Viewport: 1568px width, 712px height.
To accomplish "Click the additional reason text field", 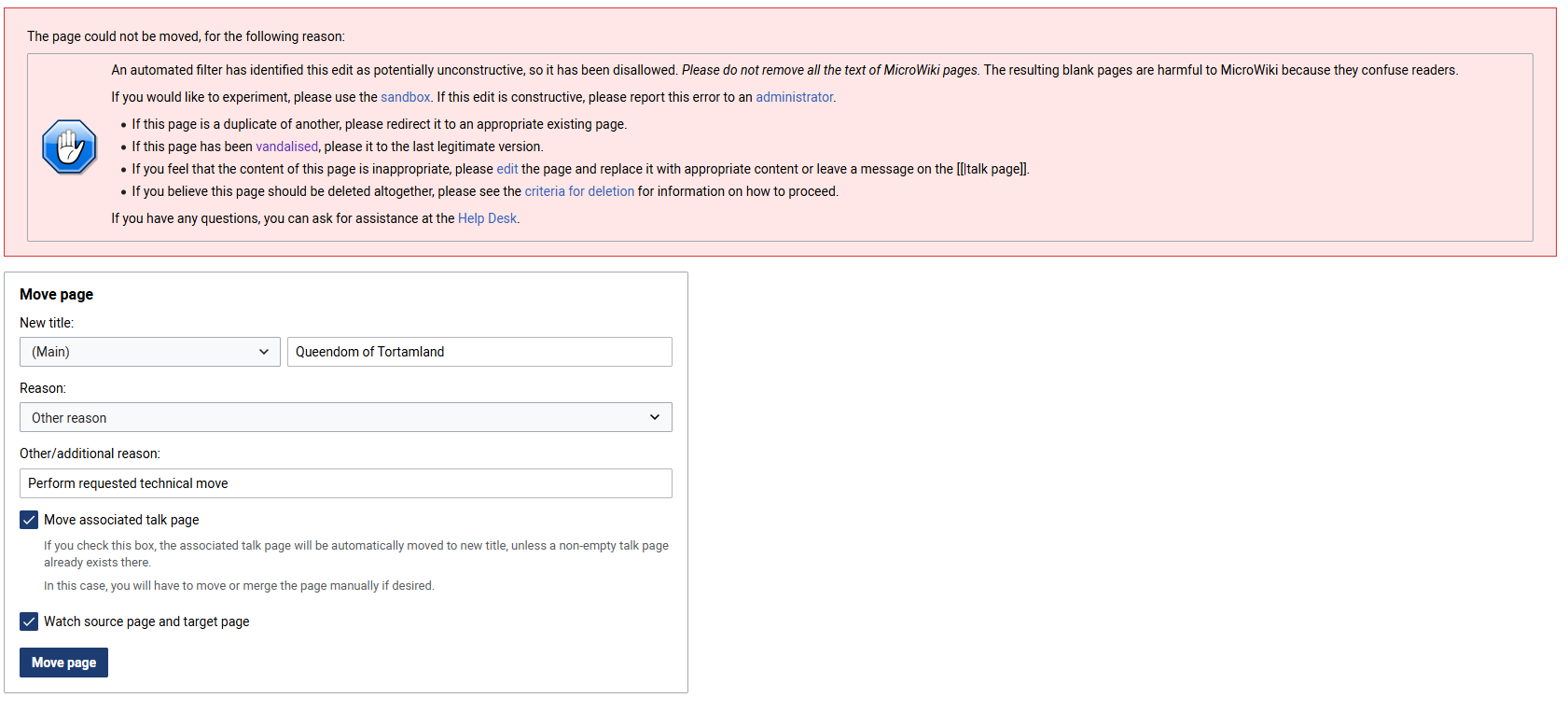I will click(346, 483).
